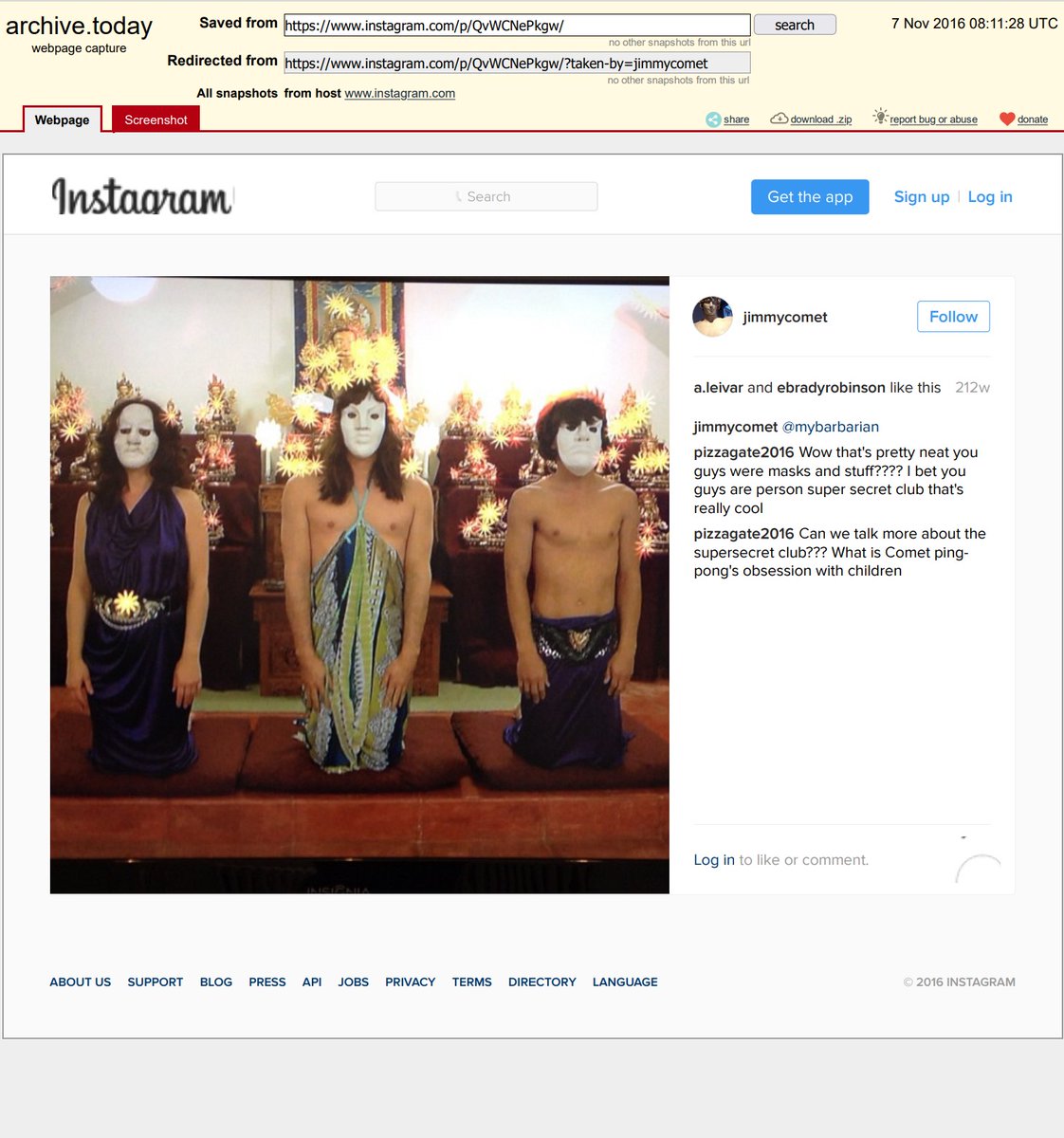
Task: Click Log in at the top header
Action: point(989,197)
